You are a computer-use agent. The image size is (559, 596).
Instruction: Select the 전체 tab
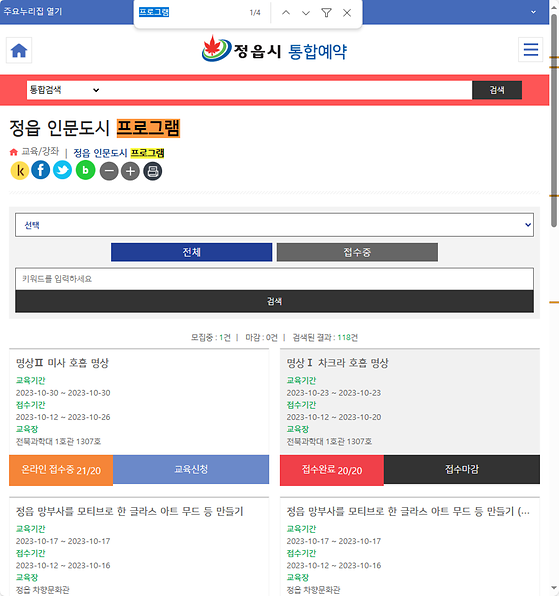(192, 252)
